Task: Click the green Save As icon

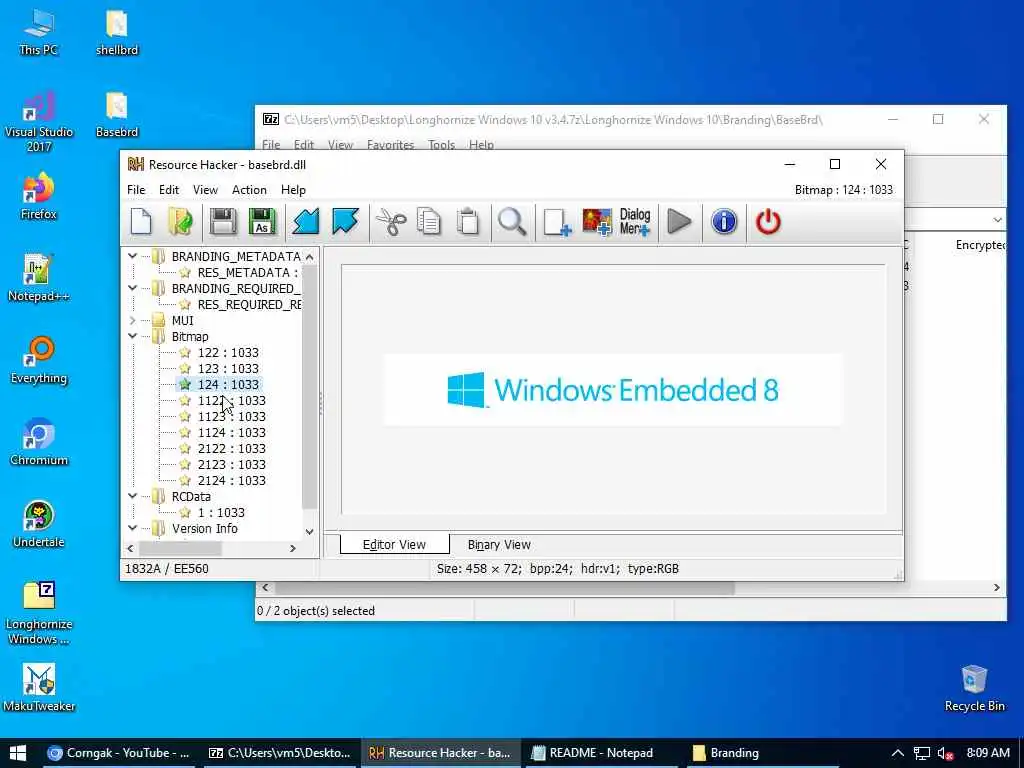Action: [263, 222]
